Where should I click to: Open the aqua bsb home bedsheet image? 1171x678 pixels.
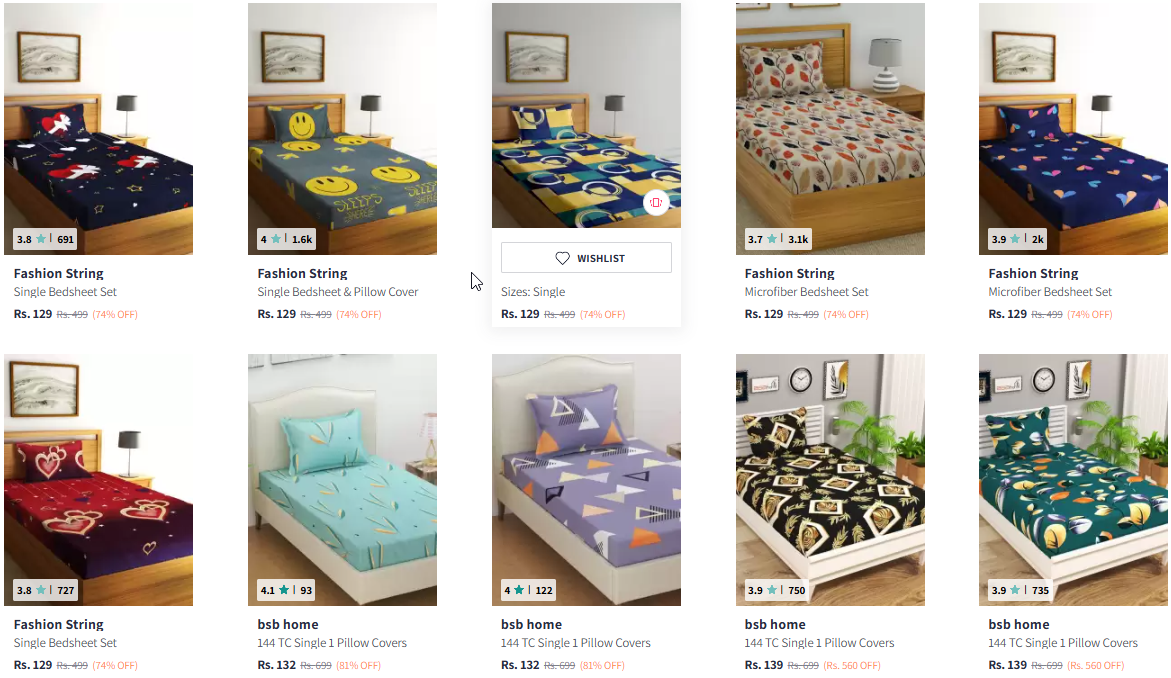(342, 479)
